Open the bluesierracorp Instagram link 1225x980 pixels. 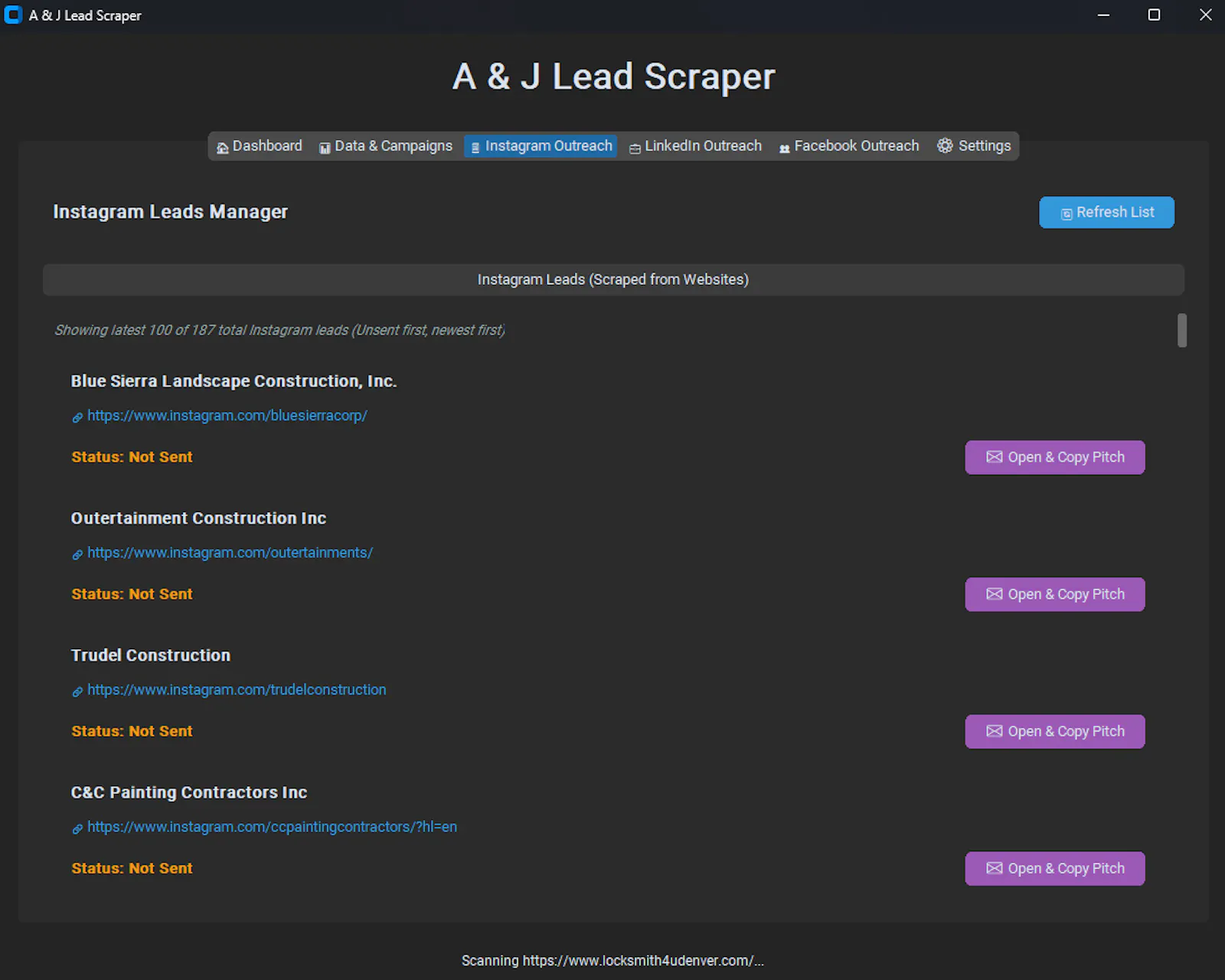(227, 416)
